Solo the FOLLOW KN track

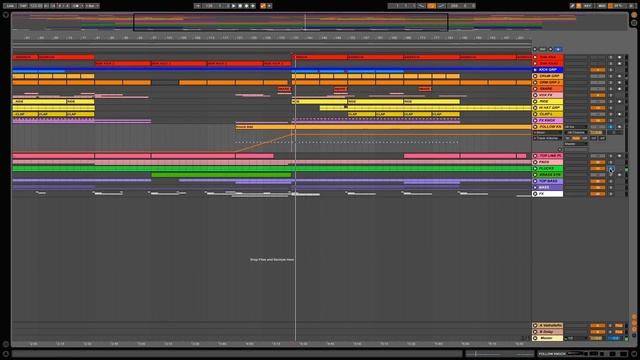[x=611, y=127]
